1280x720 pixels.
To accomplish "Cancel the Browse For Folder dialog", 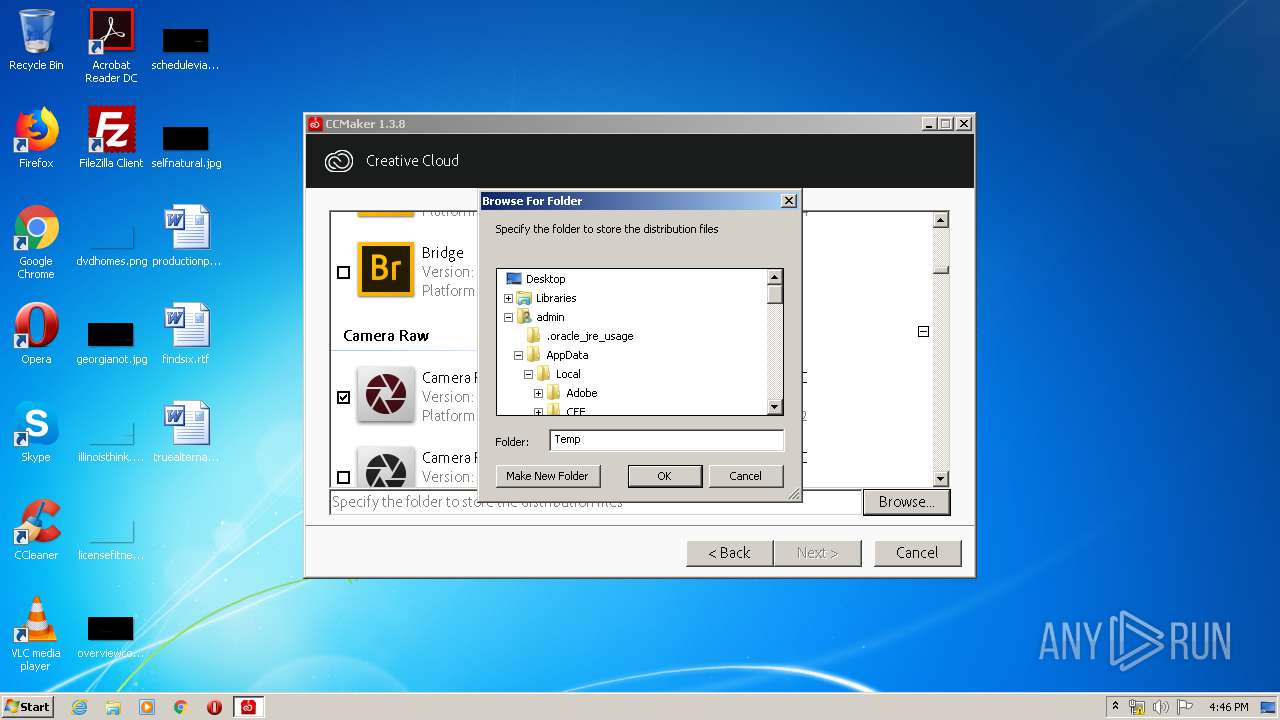I will click(x=745, y=476).
